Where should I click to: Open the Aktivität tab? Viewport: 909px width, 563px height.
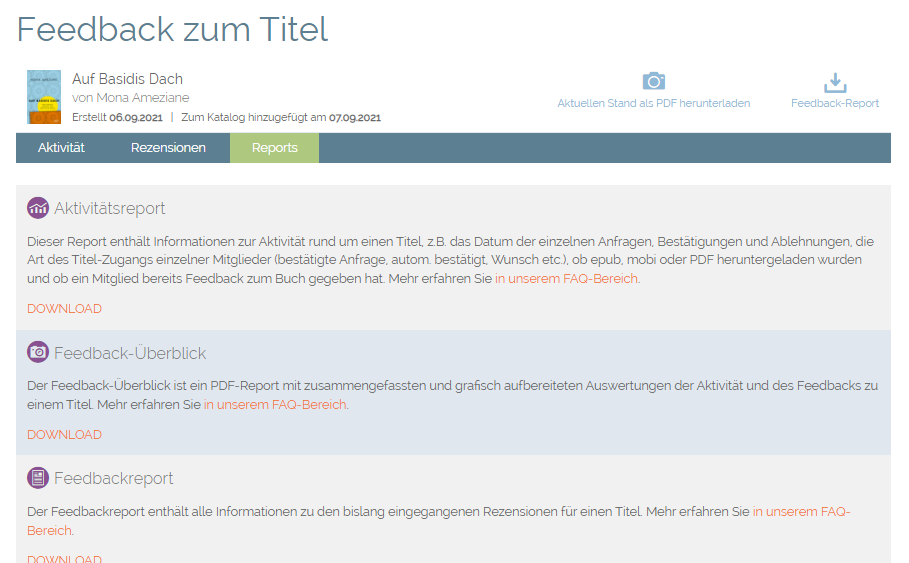(61, 147)
